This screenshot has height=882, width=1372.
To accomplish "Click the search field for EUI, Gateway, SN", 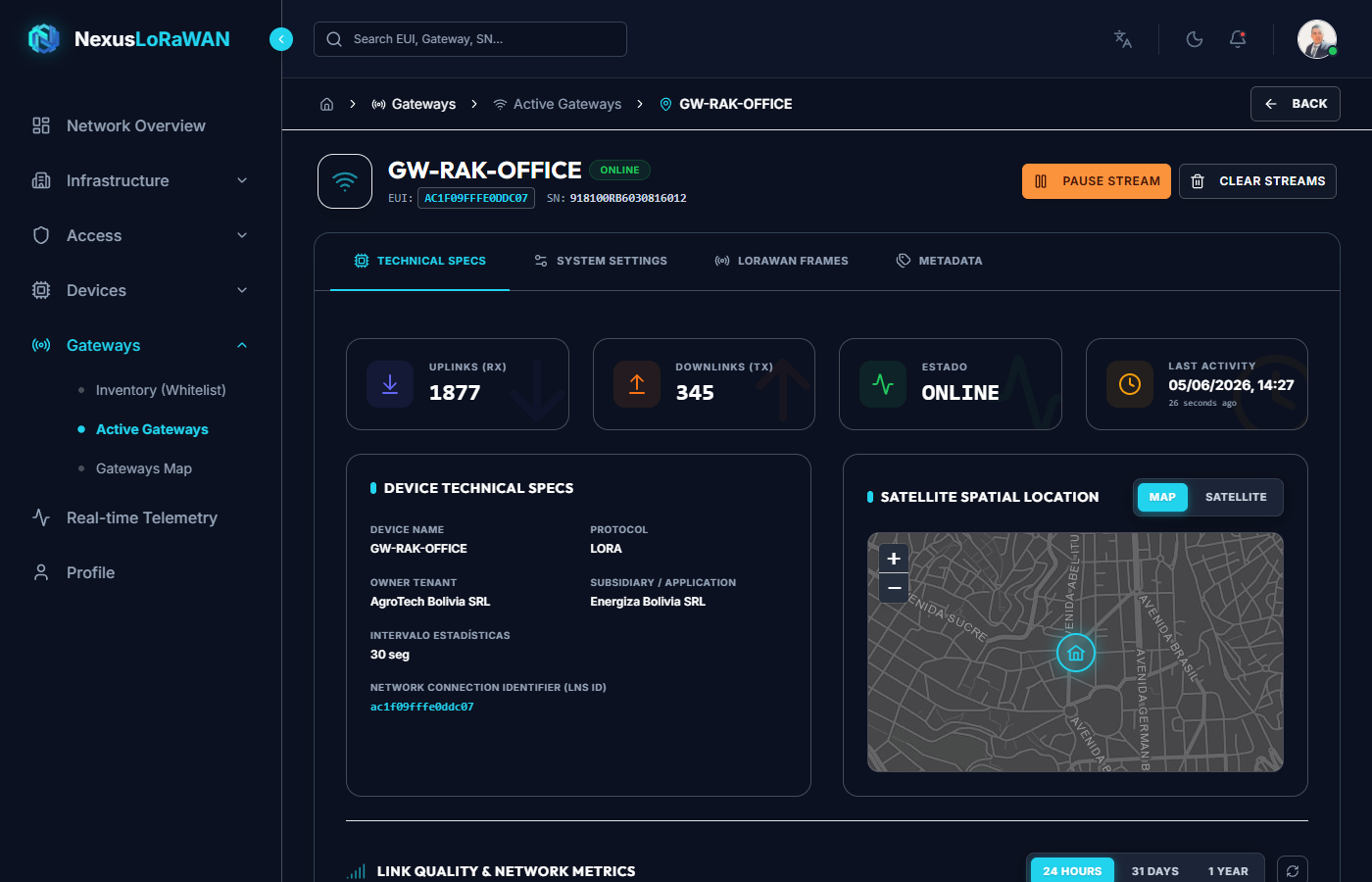I will pos(470,39).
